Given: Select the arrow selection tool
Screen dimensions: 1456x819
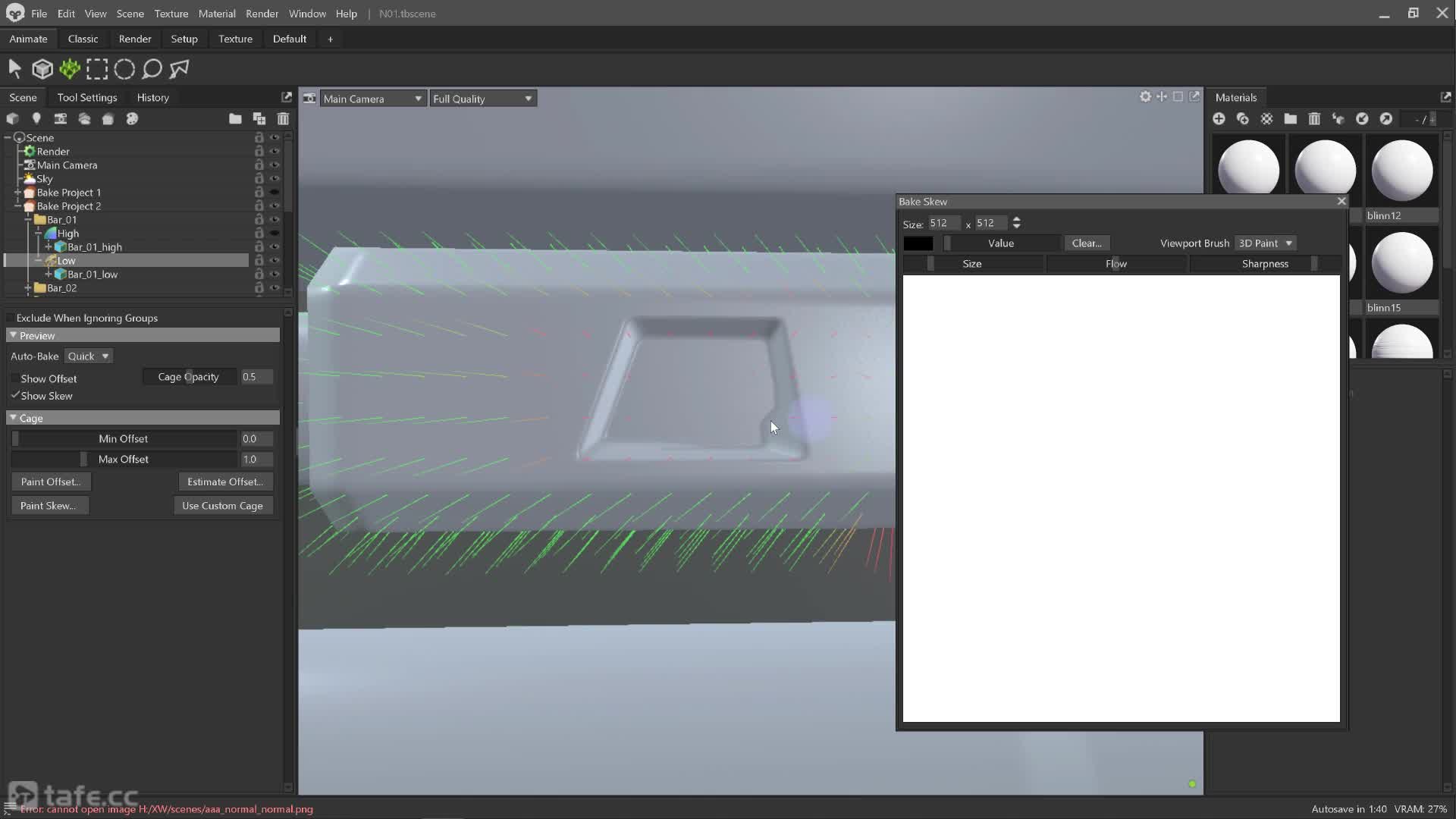Looking at the screenshot, I should pos(14,69).
